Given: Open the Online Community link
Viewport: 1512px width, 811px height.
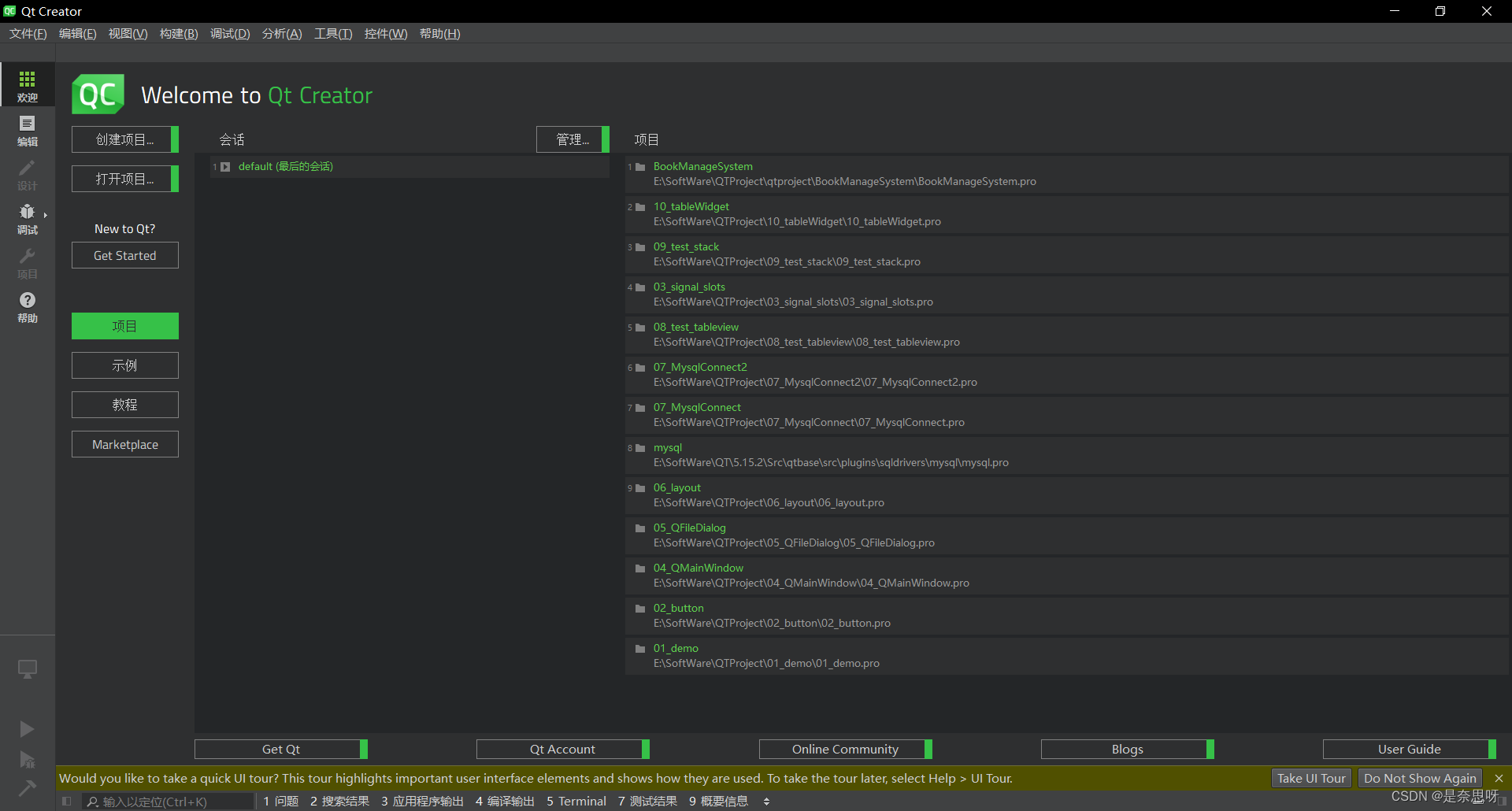Looking at the screenshot, I should [x=846, y=749].
